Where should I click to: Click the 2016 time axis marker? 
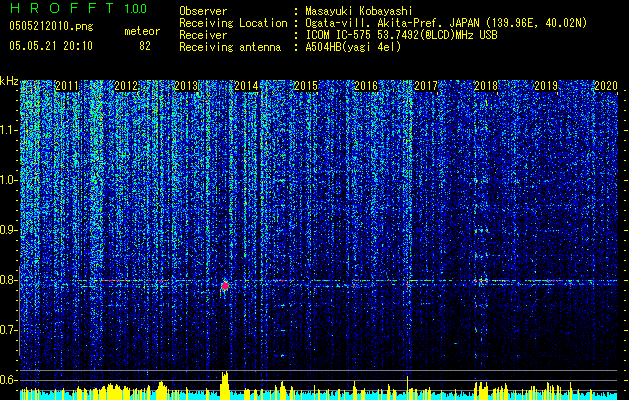[366, 86]
